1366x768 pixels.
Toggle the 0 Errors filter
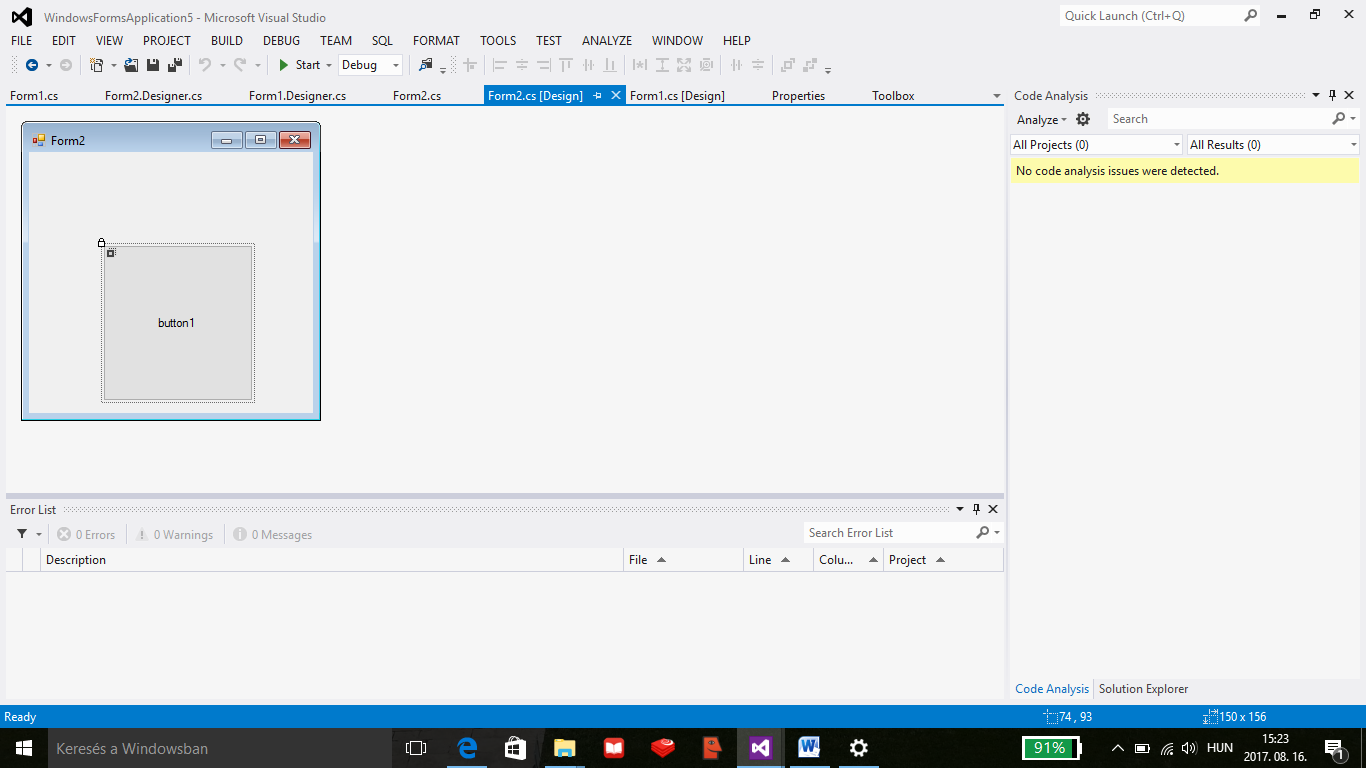(86, 535)
